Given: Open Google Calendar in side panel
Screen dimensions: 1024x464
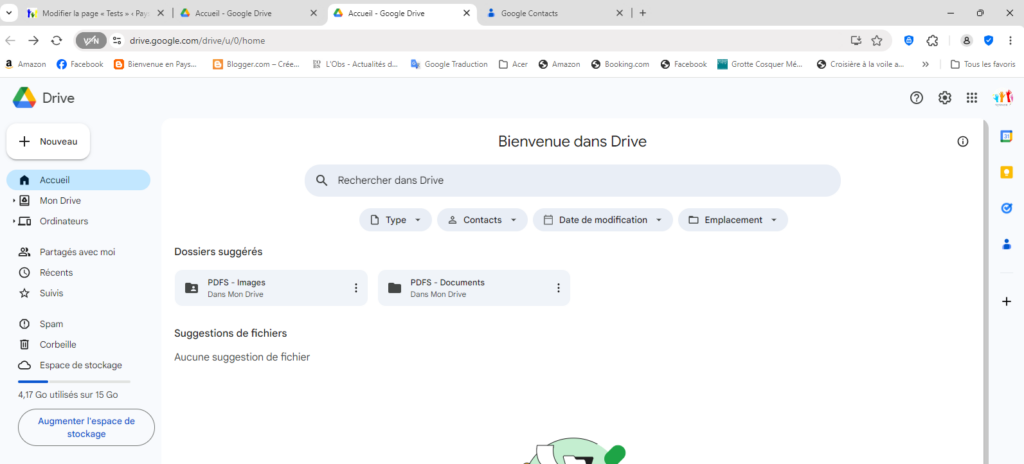Looking at the screenshot, I should (x=1007, y=137).
